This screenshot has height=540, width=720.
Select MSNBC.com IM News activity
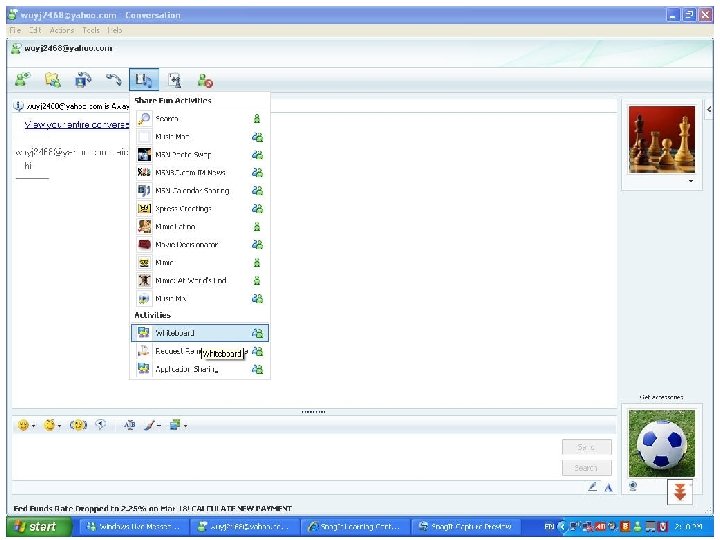pos(200,173)
